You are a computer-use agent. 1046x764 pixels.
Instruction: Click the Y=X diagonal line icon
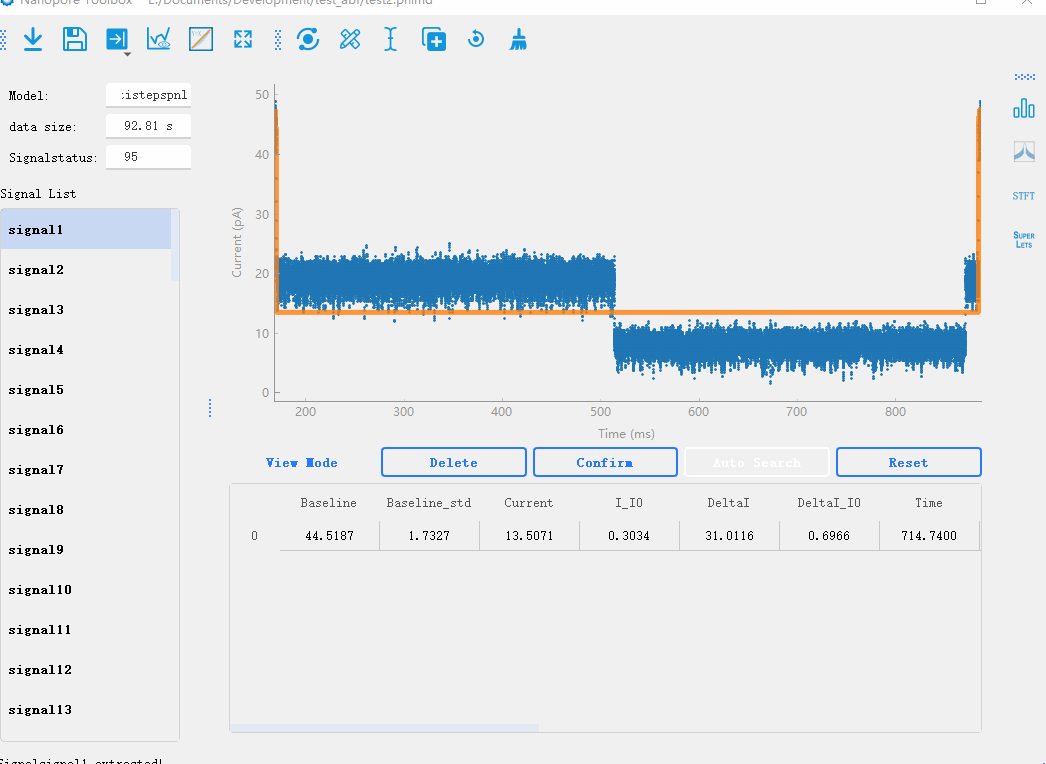[x=201, y=39]
